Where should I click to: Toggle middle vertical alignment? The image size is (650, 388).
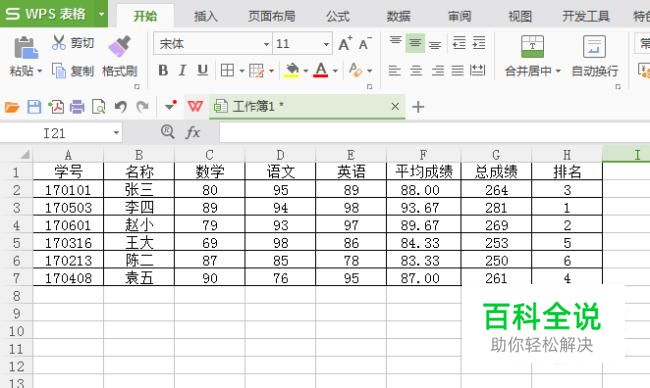pyautogui.click(x=415, y=43)
